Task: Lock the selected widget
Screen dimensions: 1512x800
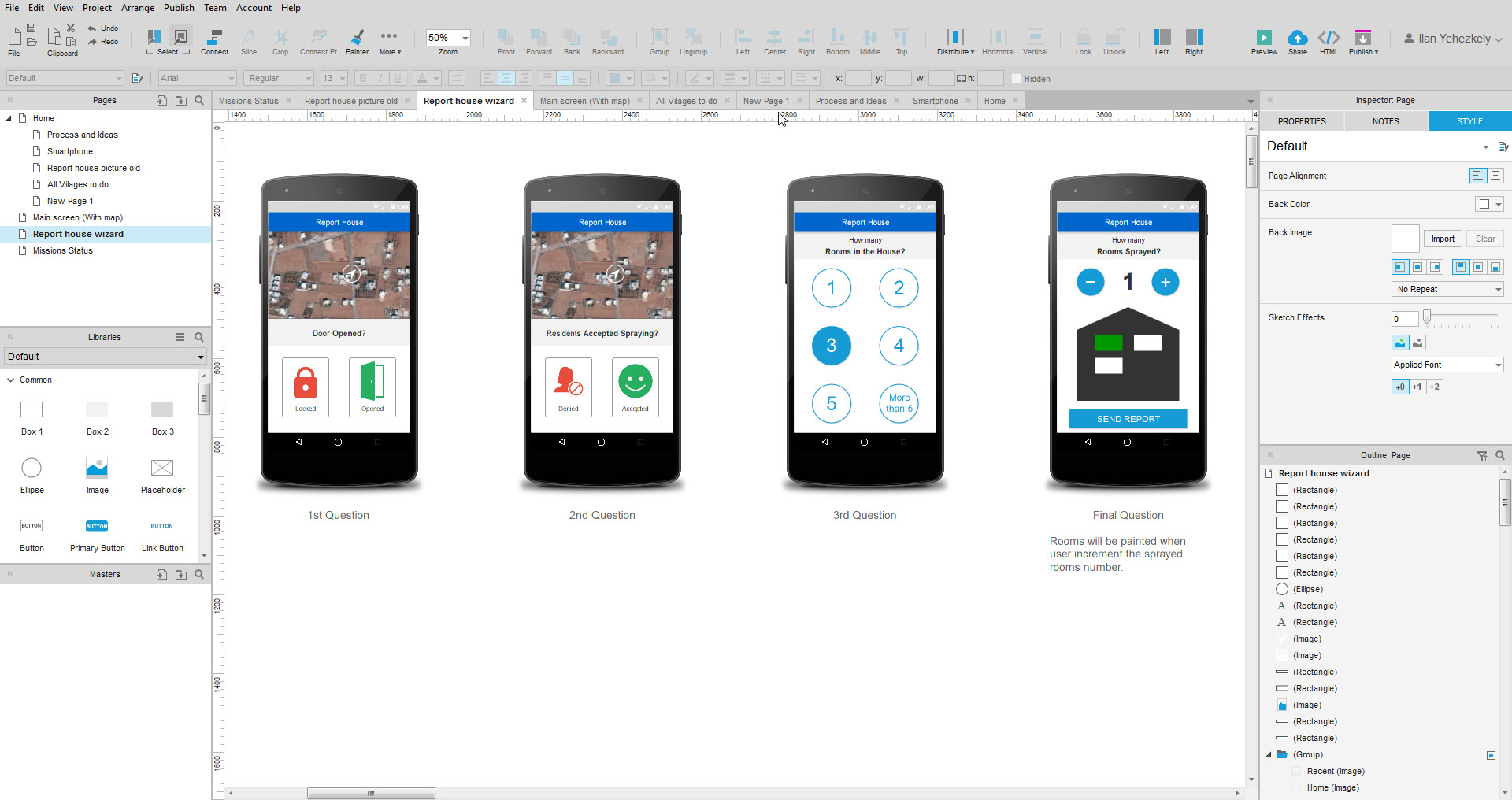Action: [x=1084, y=42]
